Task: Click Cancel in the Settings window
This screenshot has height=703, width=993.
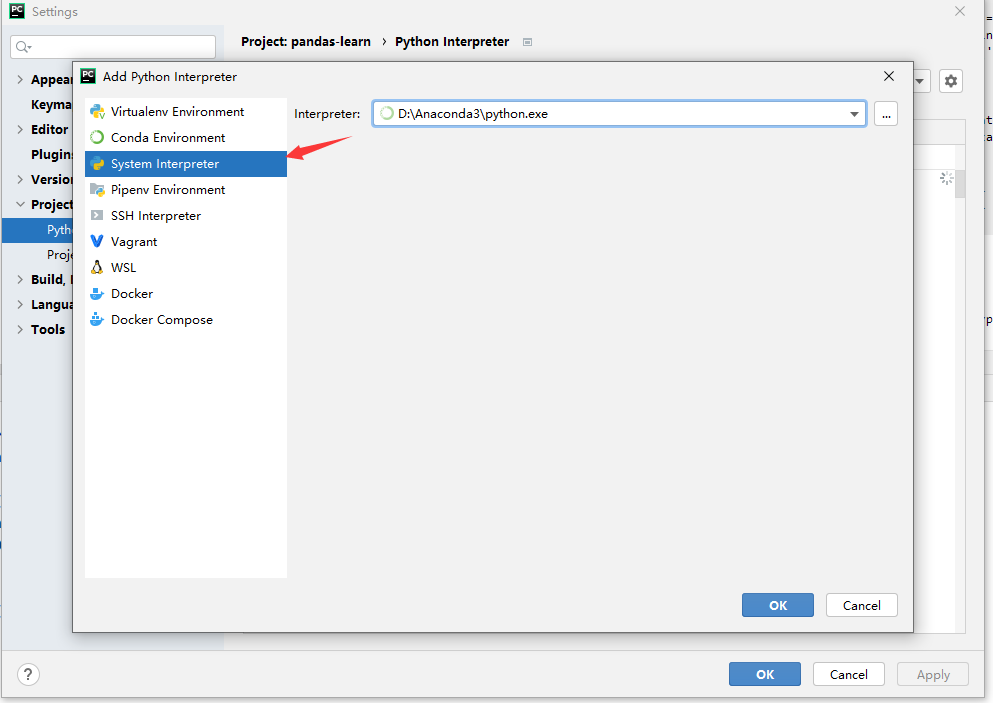Action: tap(849, 674)
